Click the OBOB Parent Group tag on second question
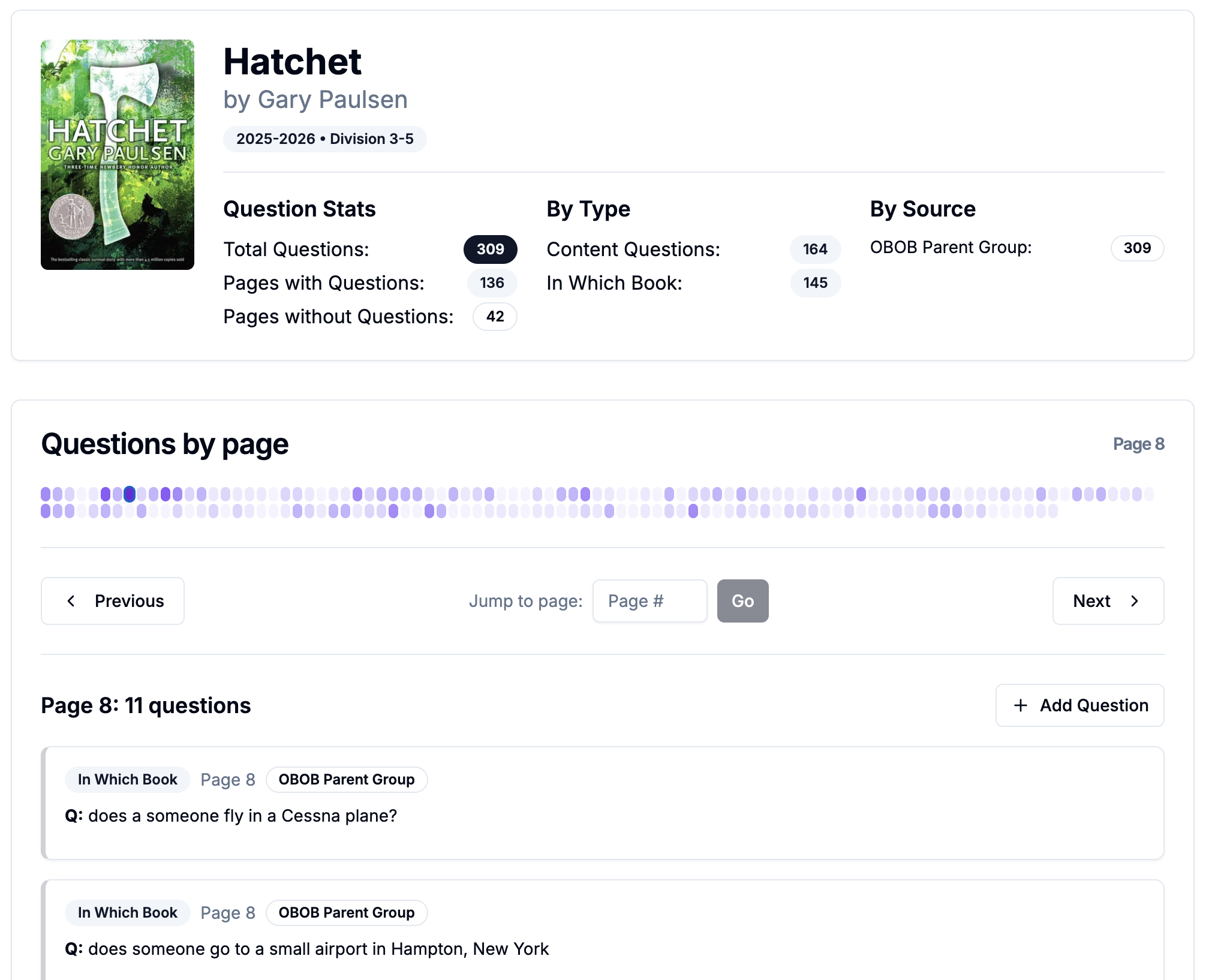This screenshot has height=980, width=1209. (347, 912)
